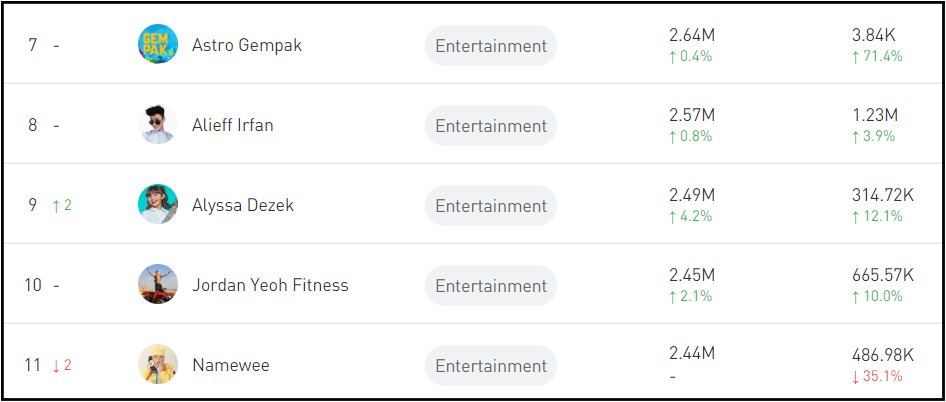The height and width of the screenshot is (402, 946).
Task: Click Entertainment tag for Astro Gempak
Action: tap(490, 45)
